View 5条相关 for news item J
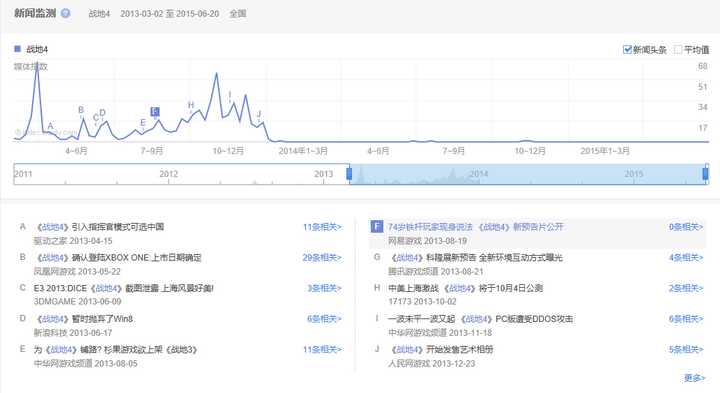 (x=686, y=349)
